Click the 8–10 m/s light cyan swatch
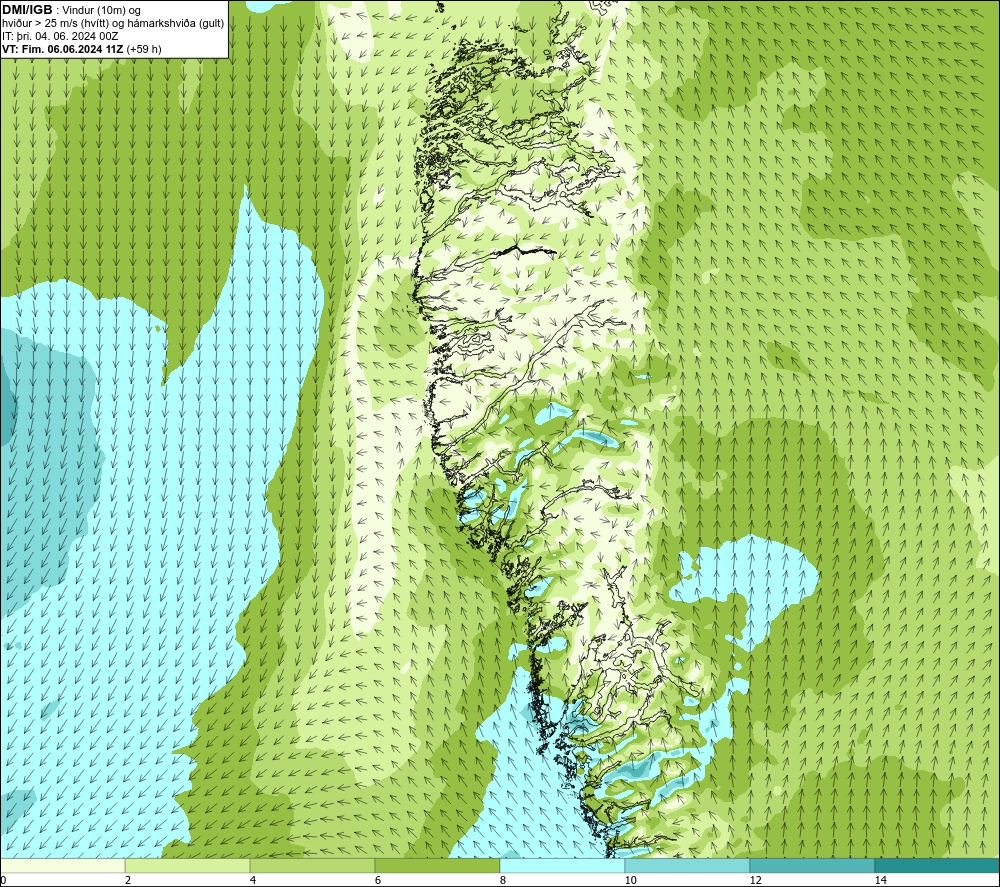The image size is (1000, 887). coord(562,865)
